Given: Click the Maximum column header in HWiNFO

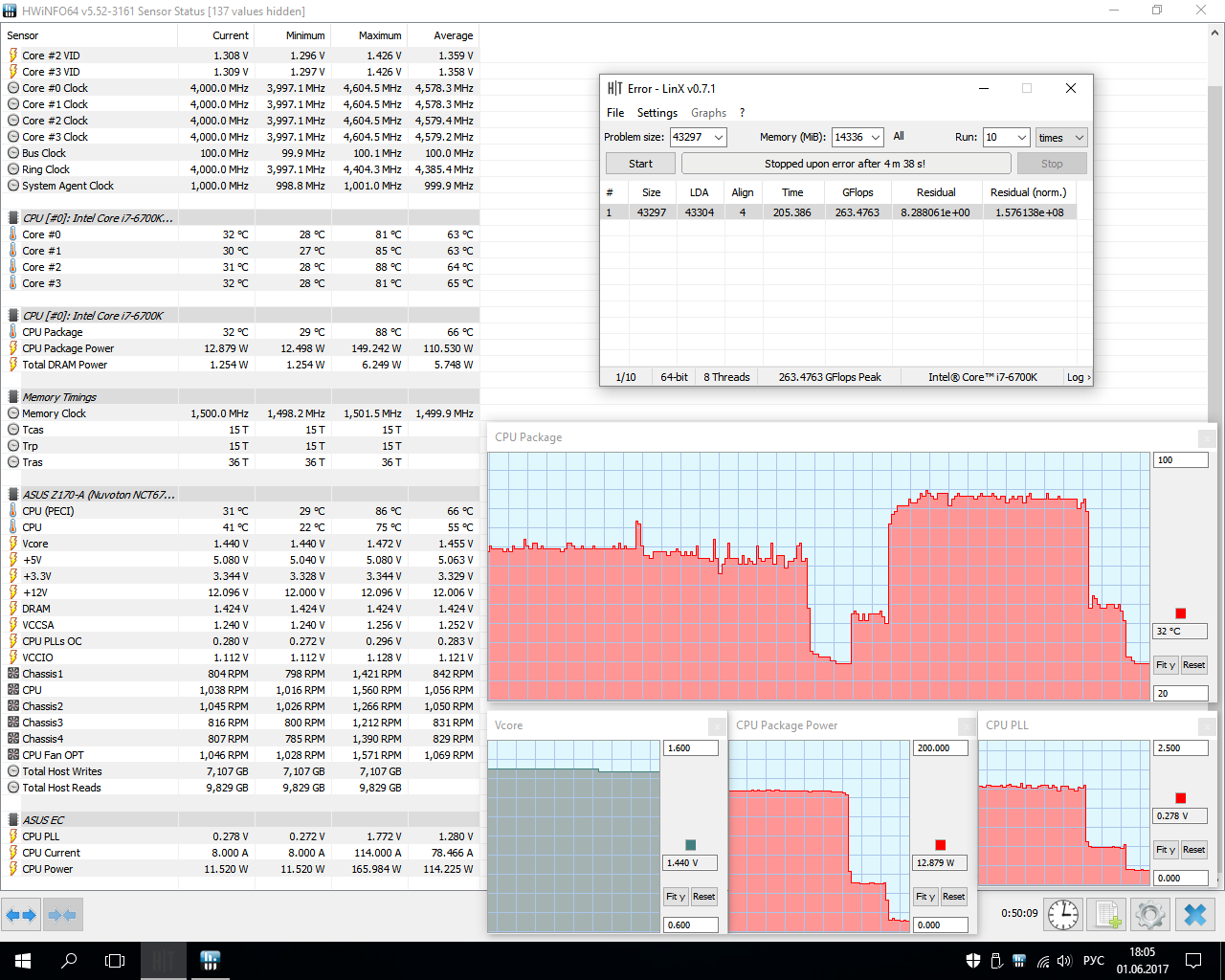Looking at the screenshot, I should 368,35.
